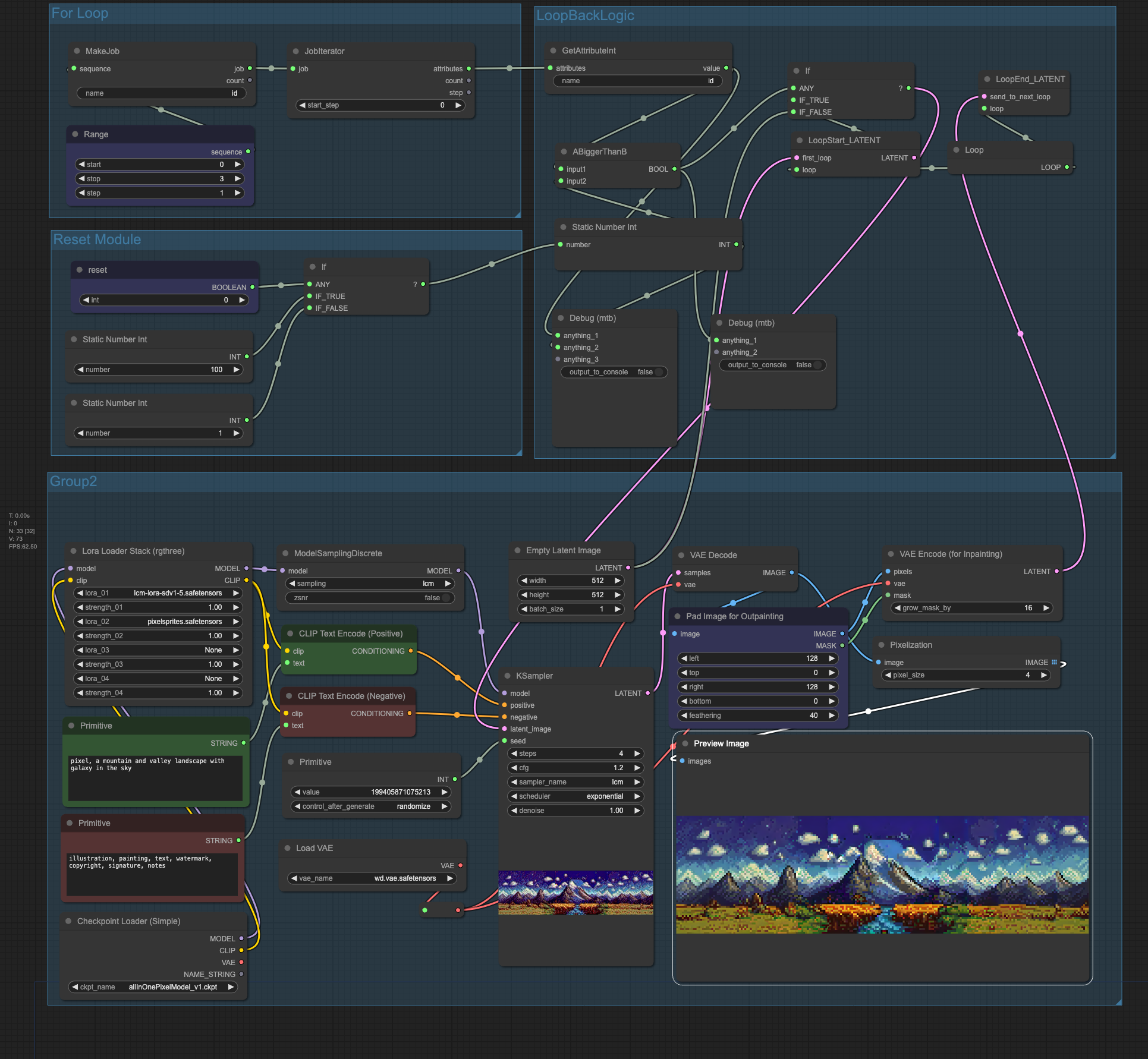Increase Empty Latent Image width
Screen dimensions: 1148x1059
617,581
